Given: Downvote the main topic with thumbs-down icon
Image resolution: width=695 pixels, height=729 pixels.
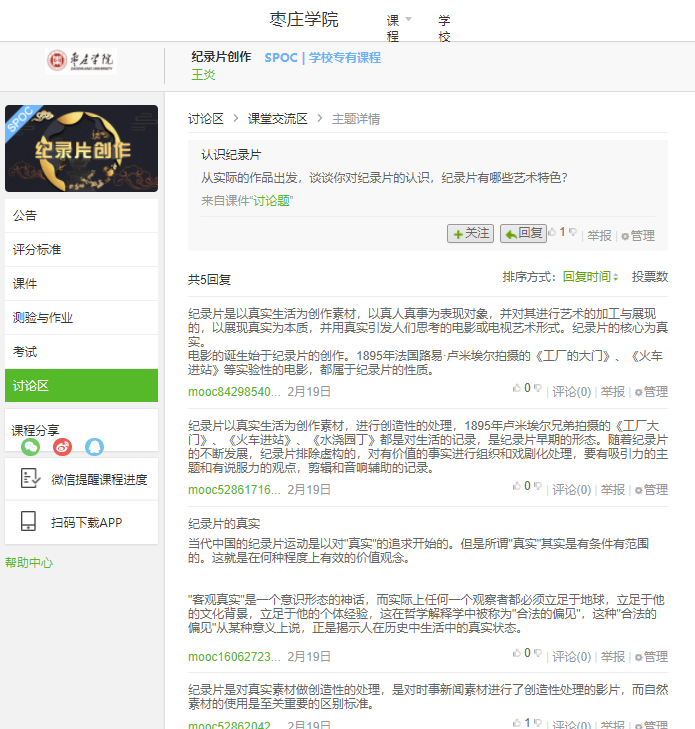Looking at the screenshot, I should click(575, 232).
